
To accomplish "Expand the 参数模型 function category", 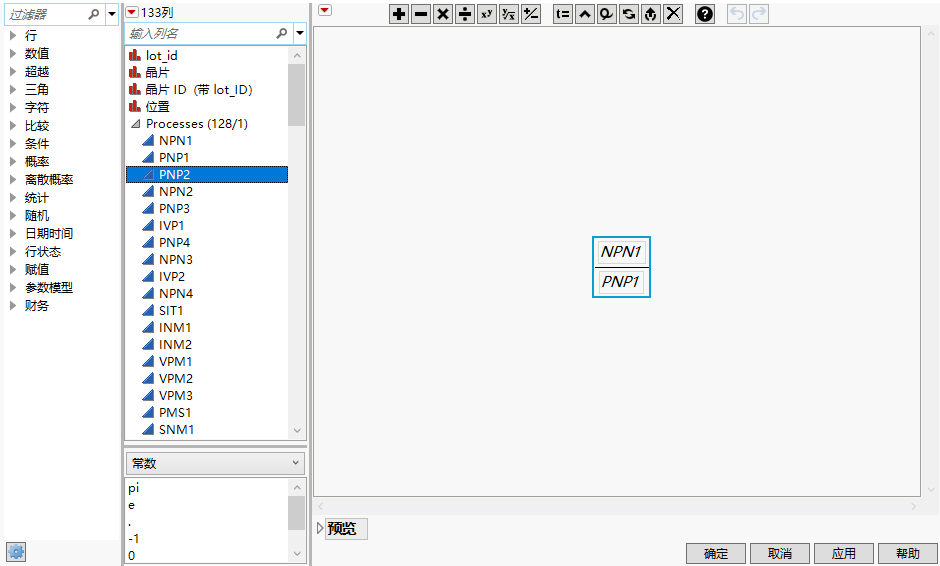I will 13,287.
